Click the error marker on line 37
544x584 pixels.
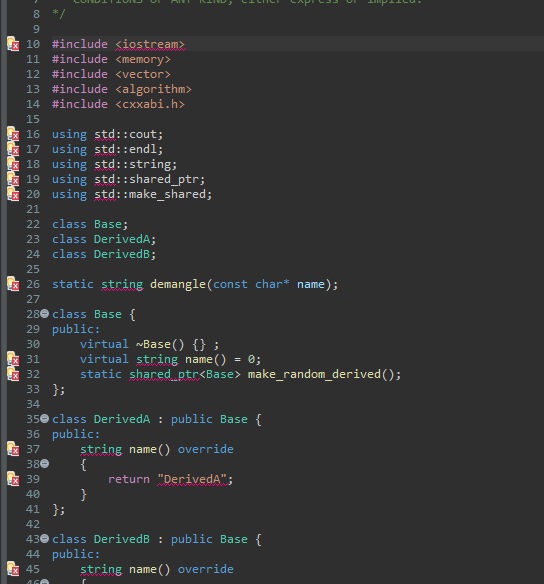(x=13, y=449)
